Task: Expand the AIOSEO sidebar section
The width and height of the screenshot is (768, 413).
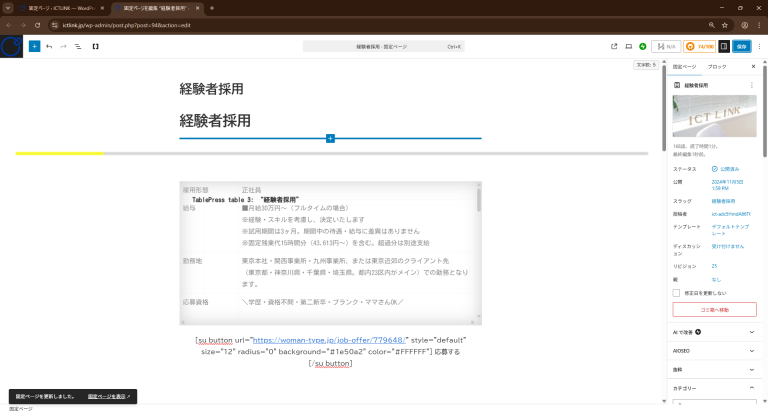Action: pos(715,351)
